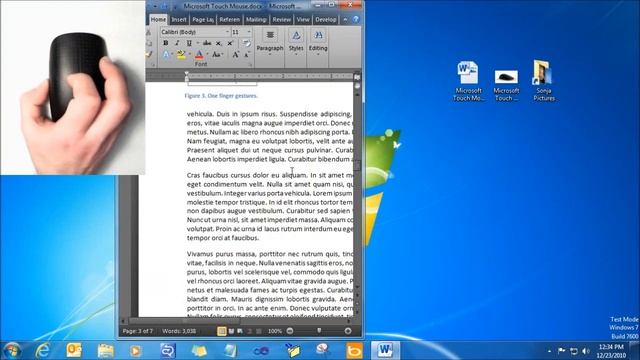Apply red font color

point(199,54)
